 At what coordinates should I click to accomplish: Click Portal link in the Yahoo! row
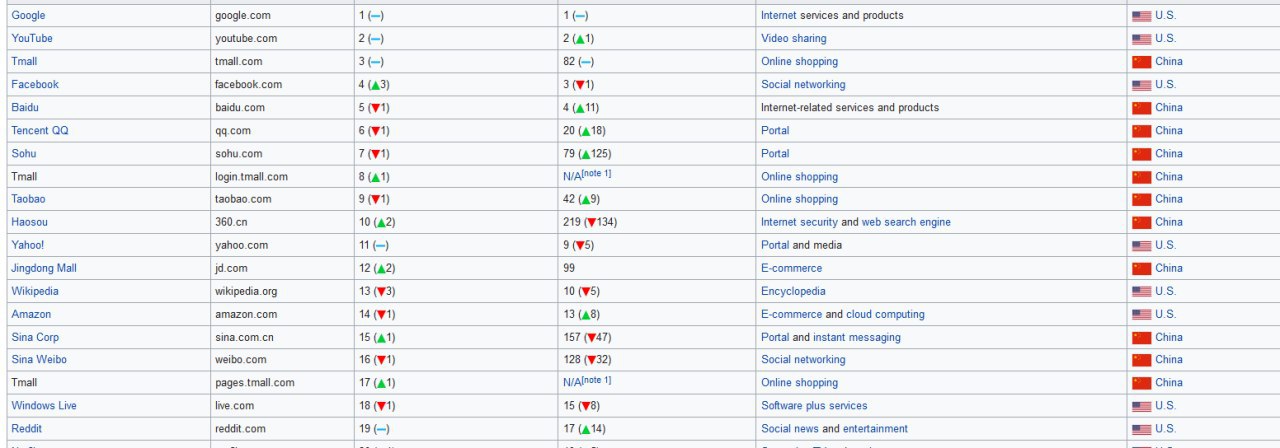[775, 246]
